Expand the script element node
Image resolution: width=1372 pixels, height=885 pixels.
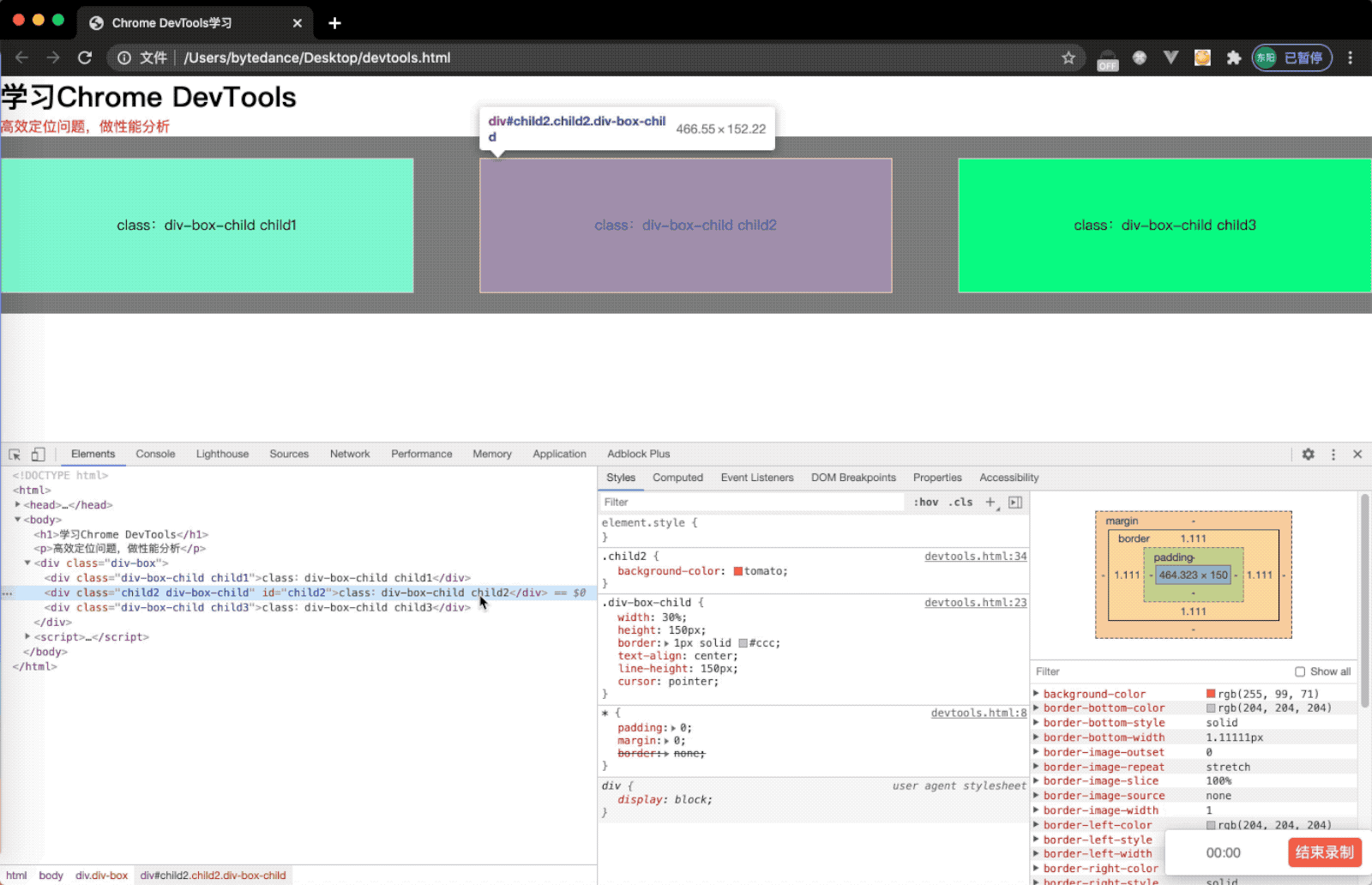click(x=28, y=637)
